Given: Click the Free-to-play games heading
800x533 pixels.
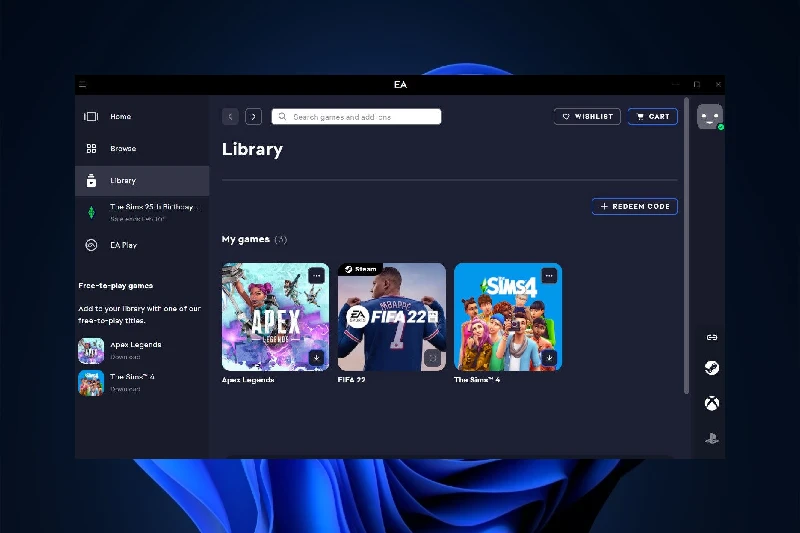Looking at the screenshot, I should tap(116, 286).
